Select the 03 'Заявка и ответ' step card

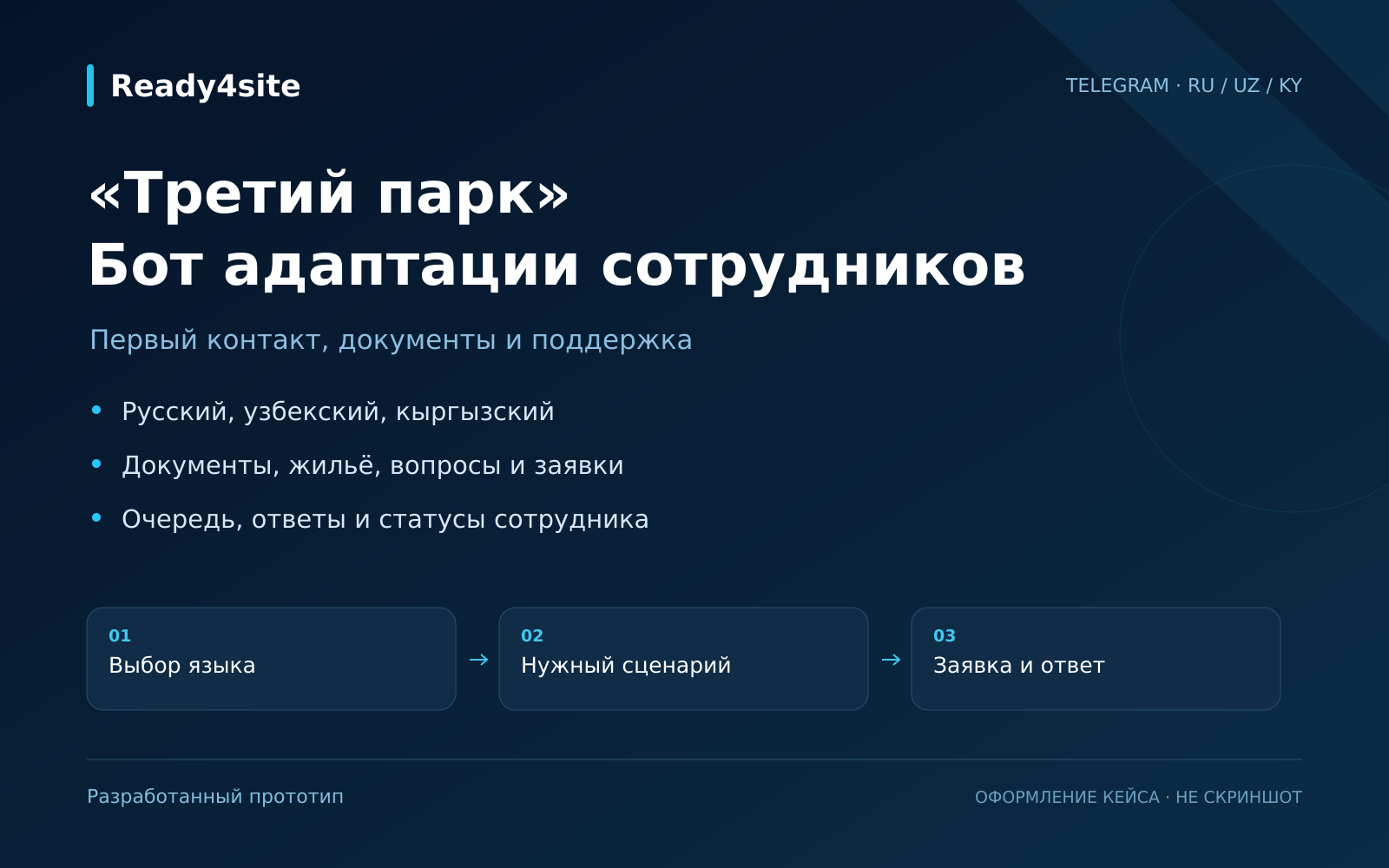coord(1096,659)
